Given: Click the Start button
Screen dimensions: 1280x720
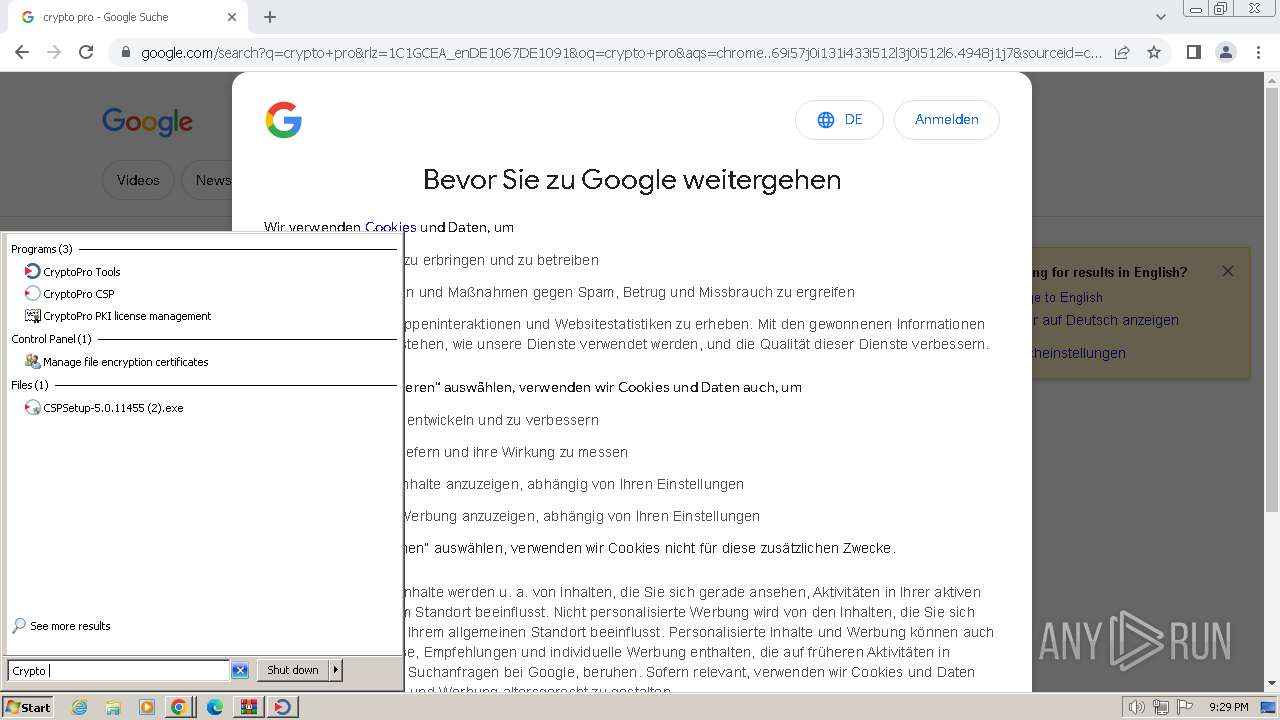Looking at the screenshot, I should 28,707.
